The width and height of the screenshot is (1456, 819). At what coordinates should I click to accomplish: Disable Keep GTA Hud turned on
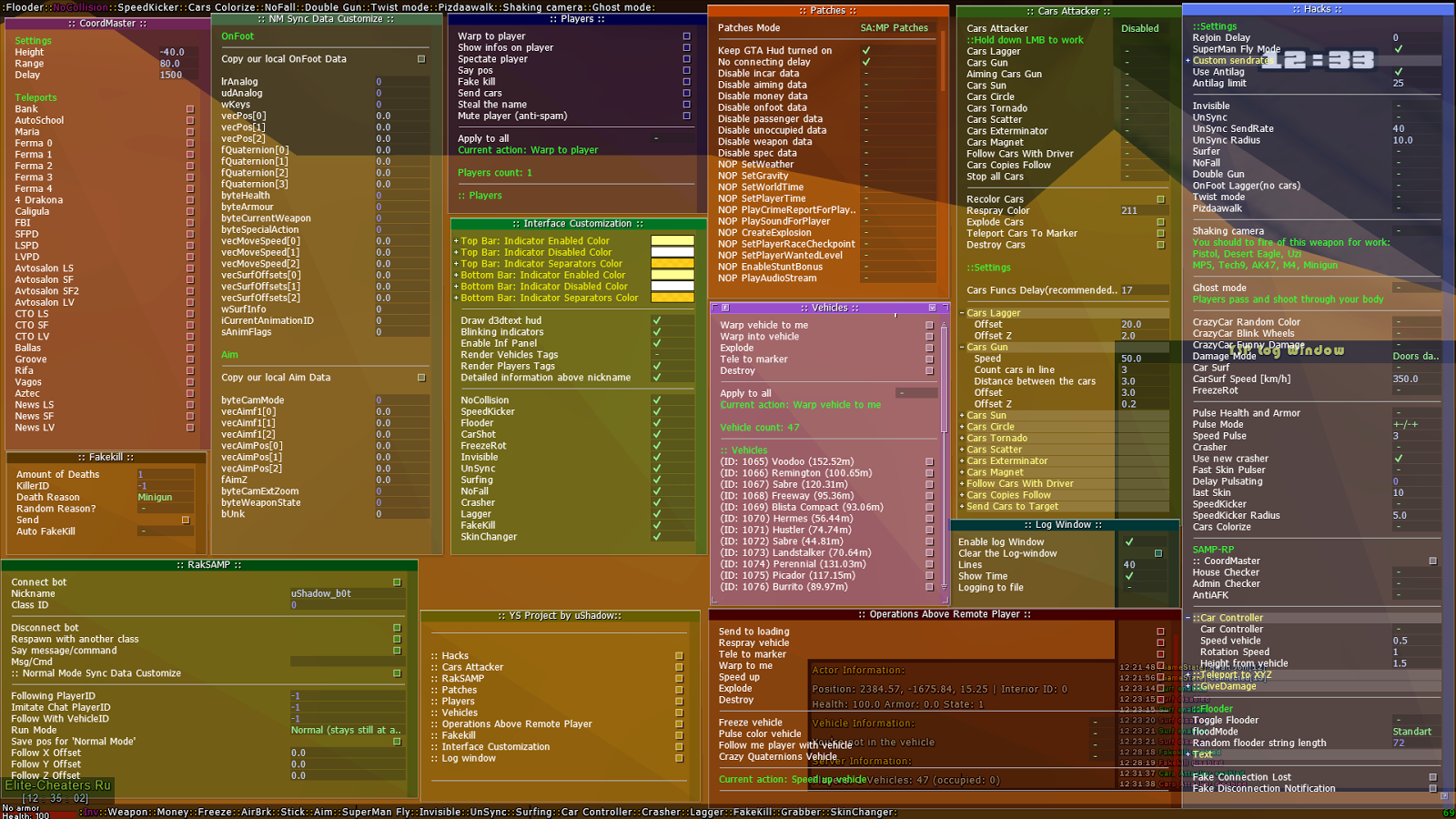(x=866, y=51)
